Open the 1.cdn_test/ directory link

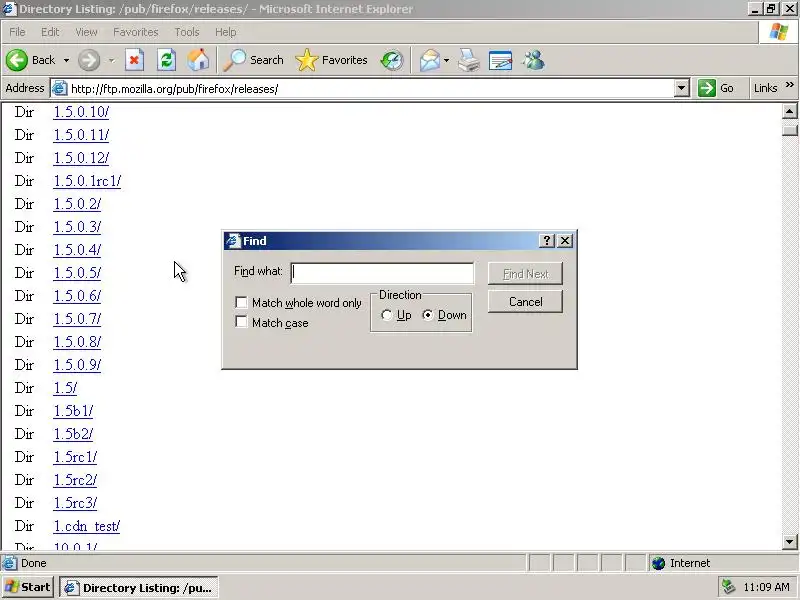pos(87,526)
